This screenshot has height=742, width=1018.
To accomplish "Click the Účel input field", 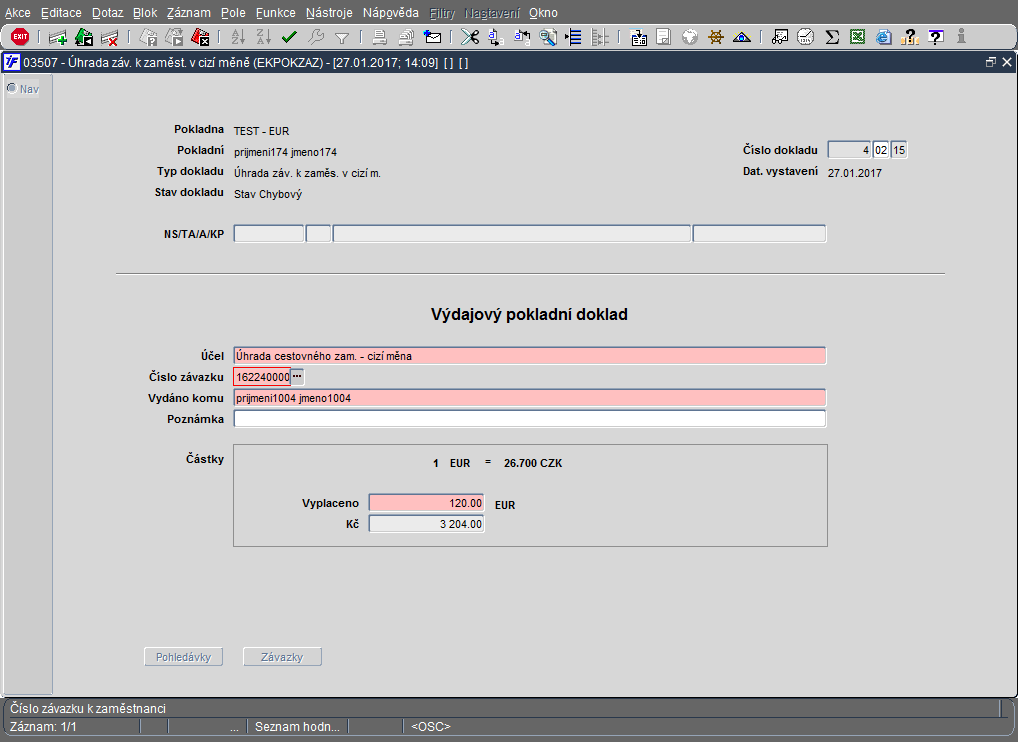I will pos(529,356).
